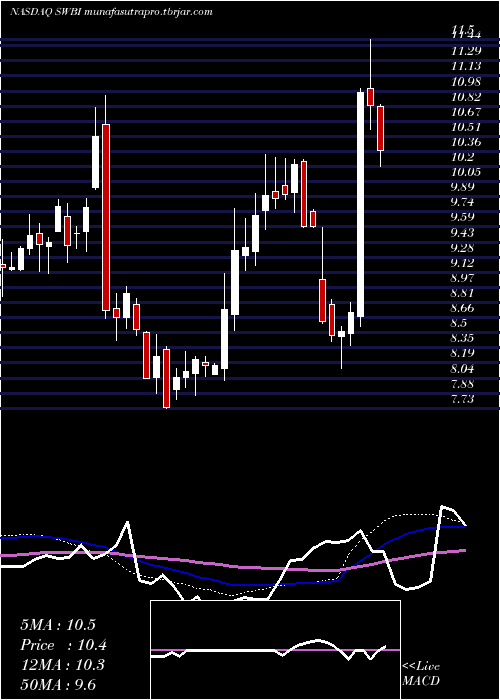Click inside the MACD inset chart

coord(275,650)
